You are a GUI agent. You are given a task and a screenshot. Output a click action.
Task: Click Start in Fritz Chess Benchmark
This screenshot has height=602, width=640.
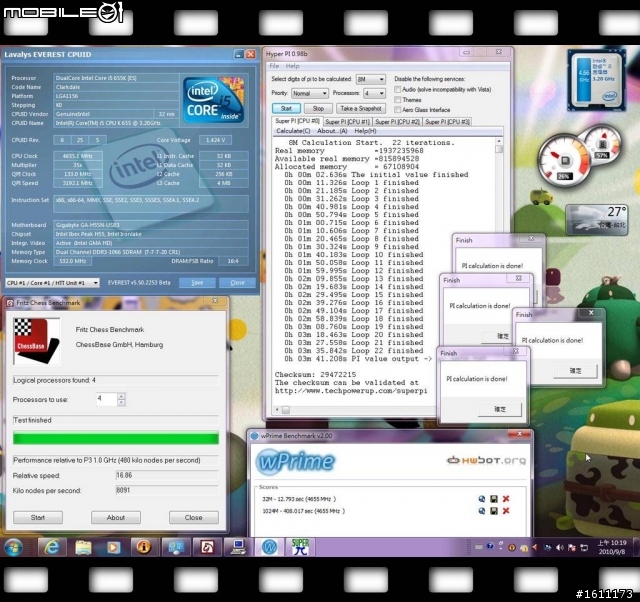click(38, 518)
